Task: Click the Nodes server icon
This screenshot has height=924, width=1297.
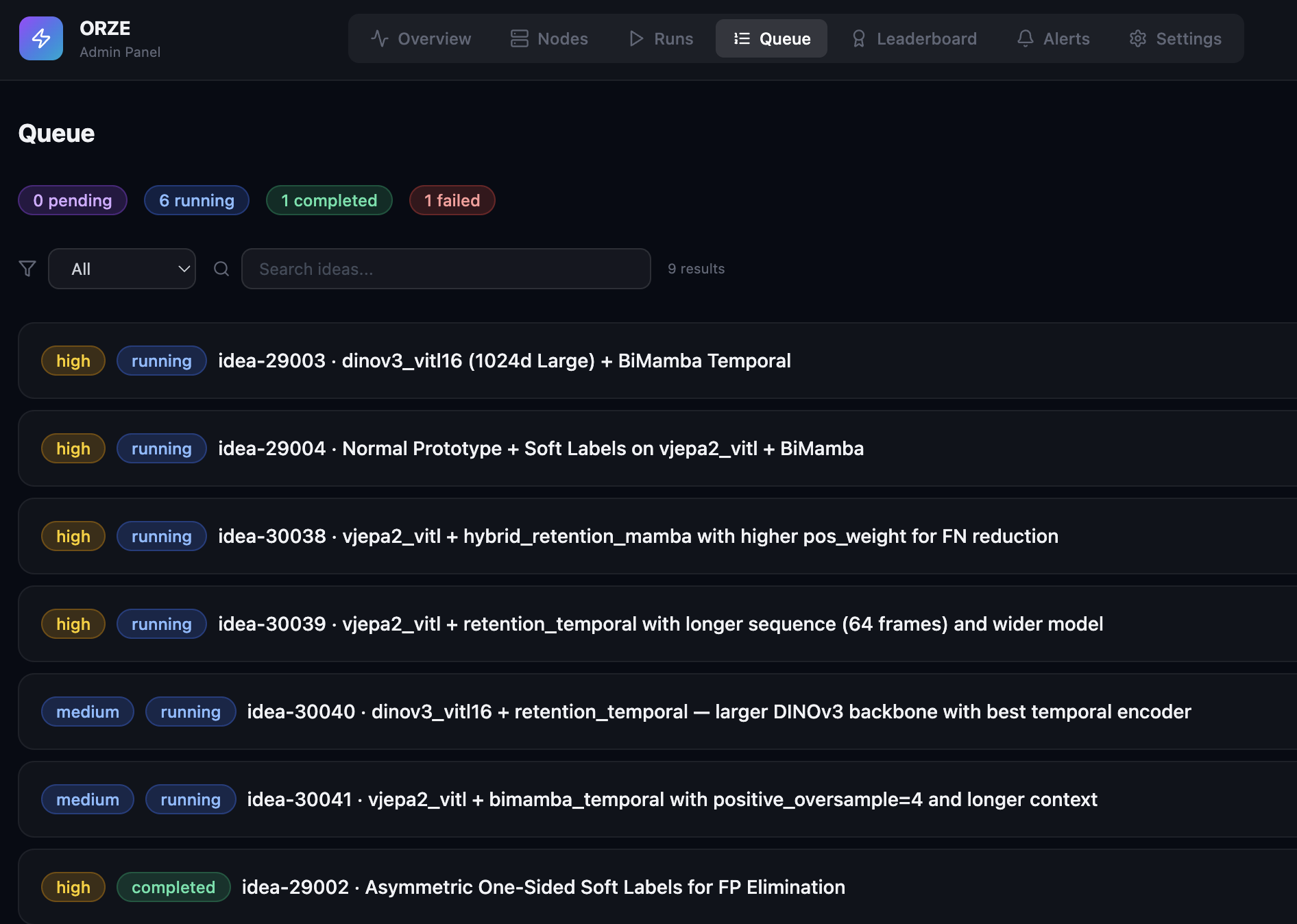Action: (519, 38)
